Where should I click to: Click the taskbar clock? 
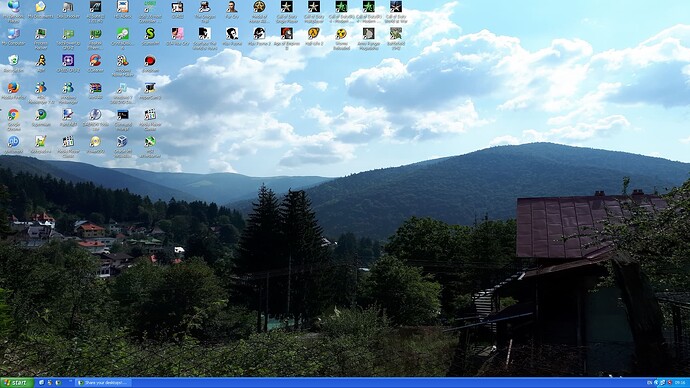pyautogui.click(x=680, y=383)
